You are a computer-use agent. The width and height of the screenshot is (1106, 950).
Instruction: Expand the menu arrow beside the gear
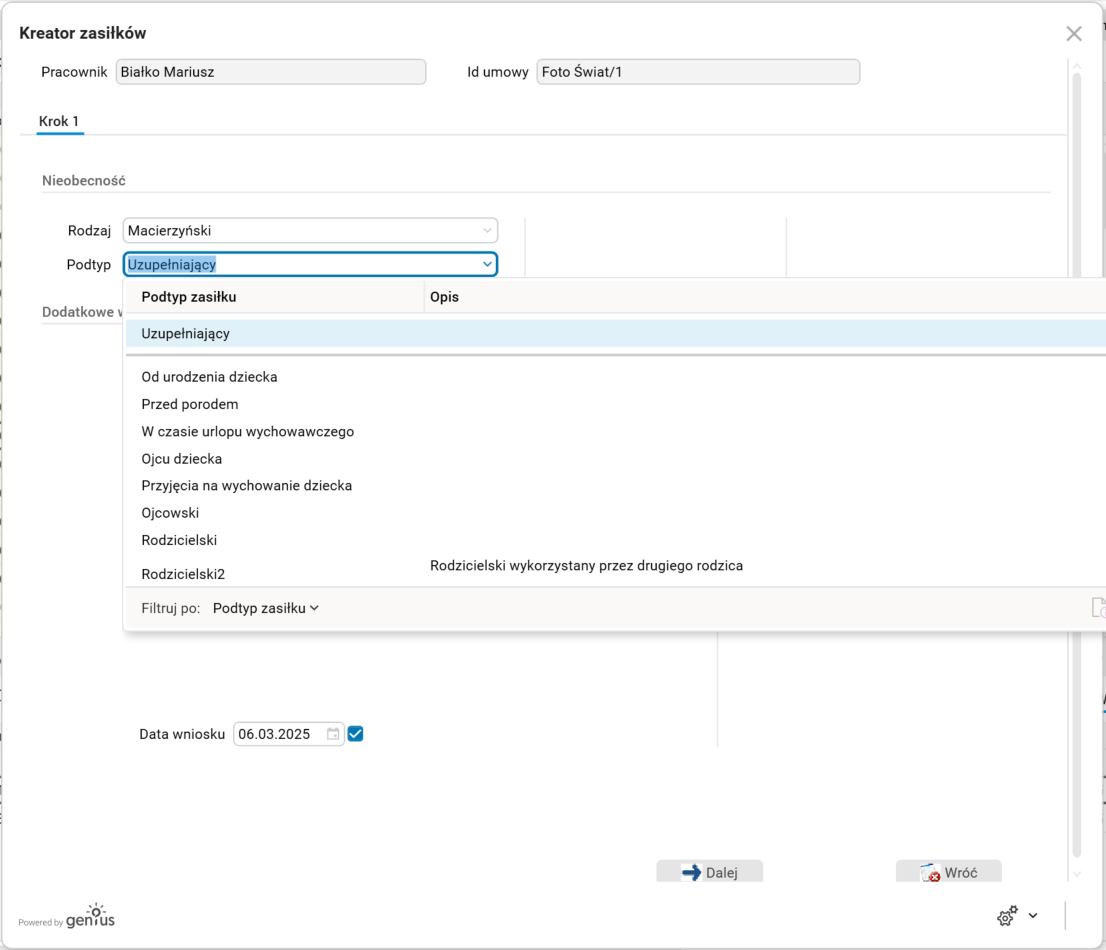[1033, 916]
